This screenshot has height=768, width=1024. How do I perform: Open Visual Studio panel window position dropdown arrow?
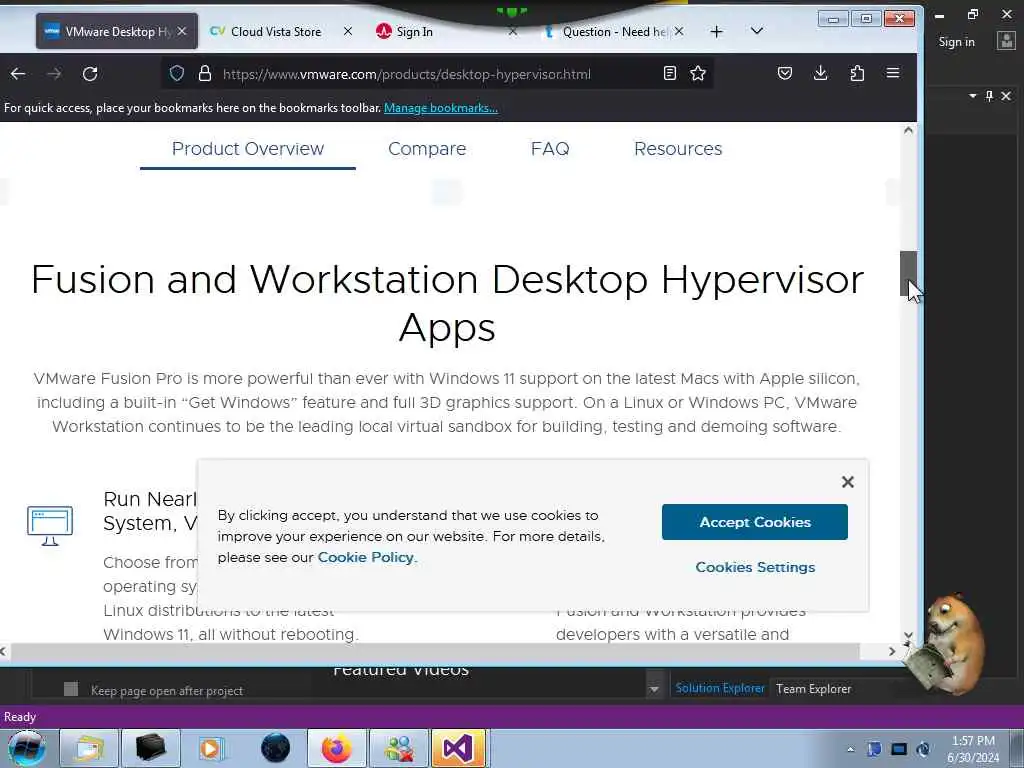click(x=972, y=96)
